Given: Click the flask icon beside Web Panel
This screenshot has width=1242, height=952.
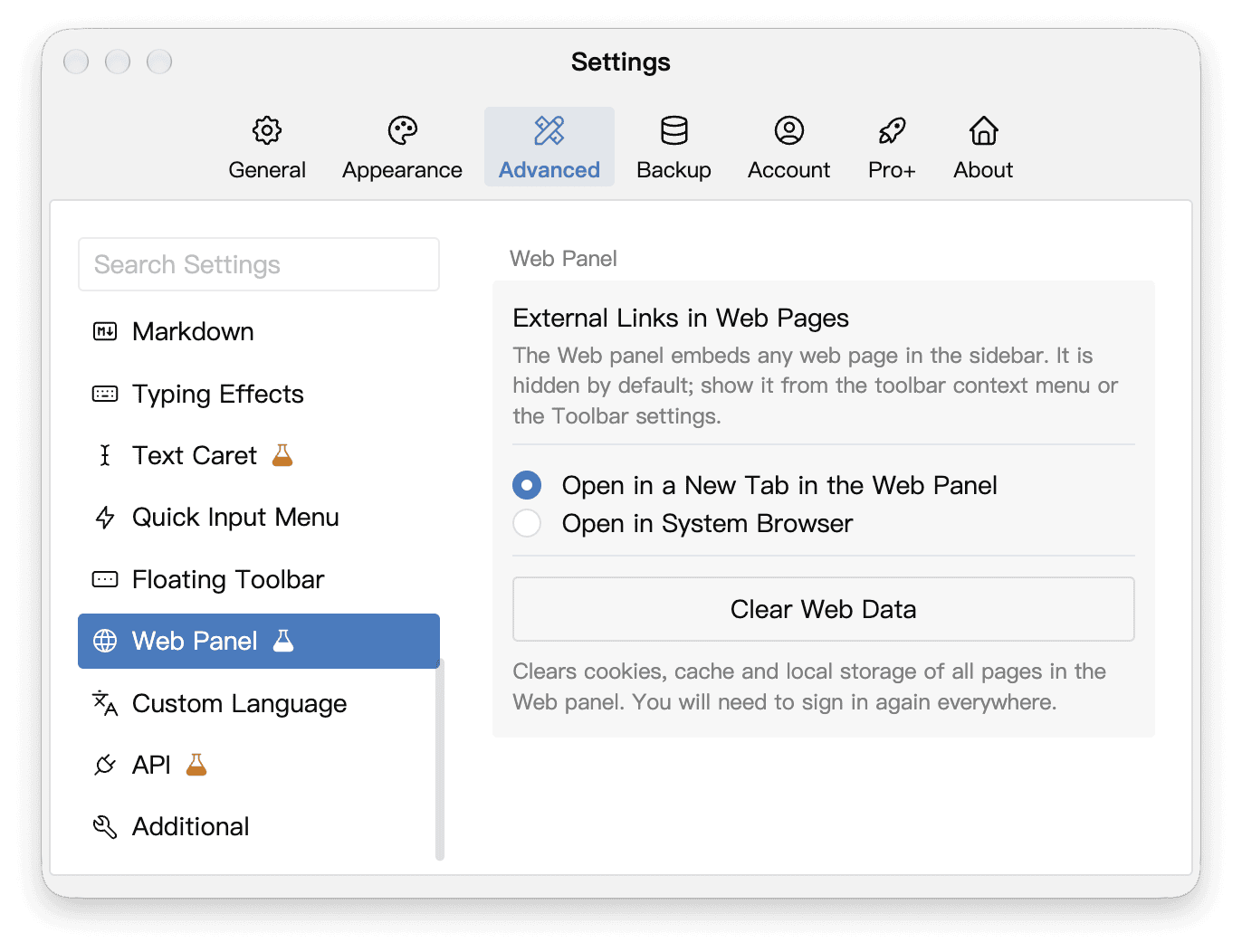Looking at the screenshot, I should click(283, 641).
